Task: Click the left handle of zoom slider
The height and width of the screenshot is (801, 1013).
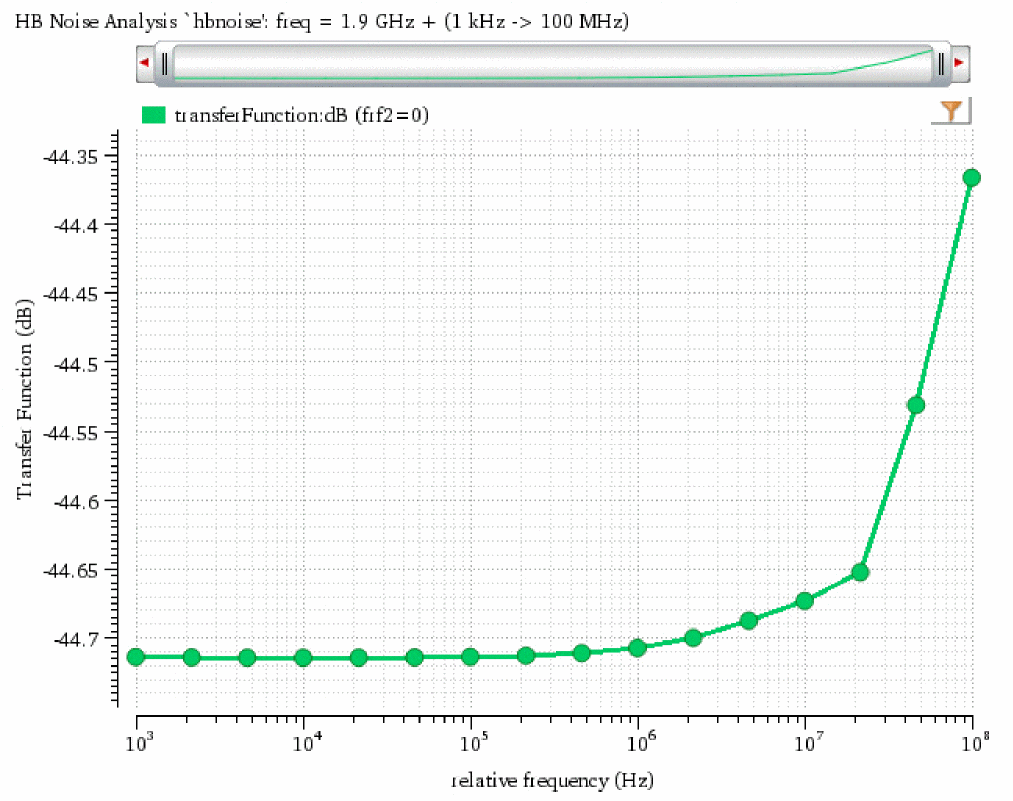Action: click(x=164, y=63)
